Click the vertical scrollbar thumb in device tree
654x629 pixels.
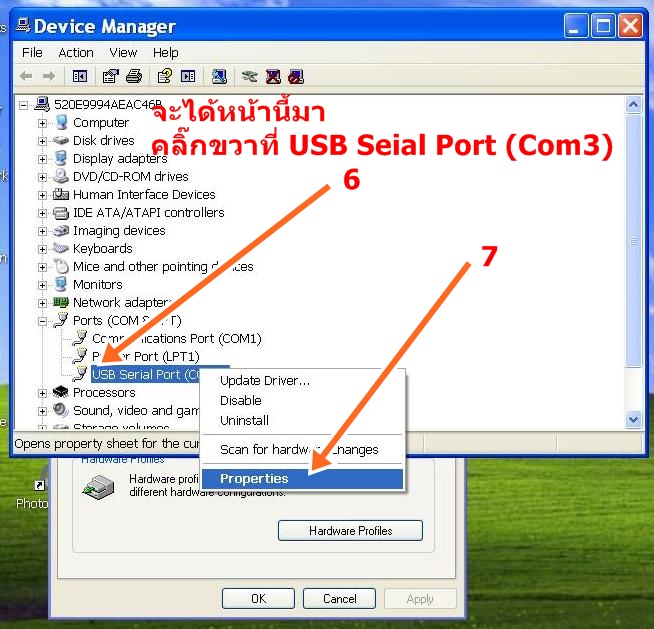[634, 241]
